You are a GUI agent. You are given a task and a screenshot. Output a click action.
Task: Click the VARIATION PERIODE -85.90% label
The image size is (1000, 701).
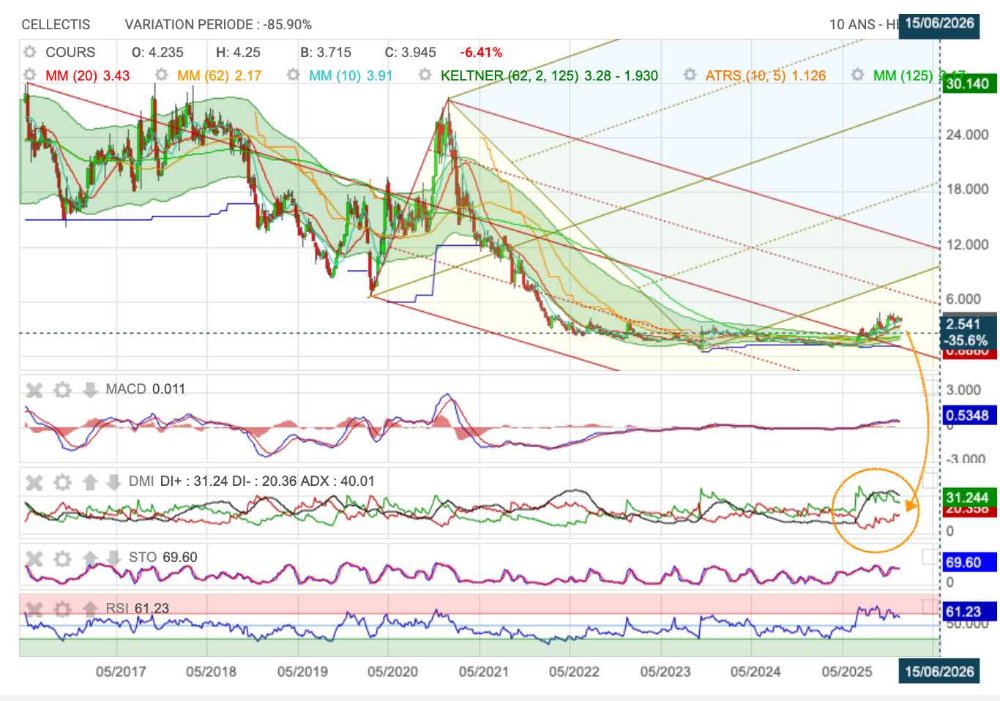tap(218, 25)
